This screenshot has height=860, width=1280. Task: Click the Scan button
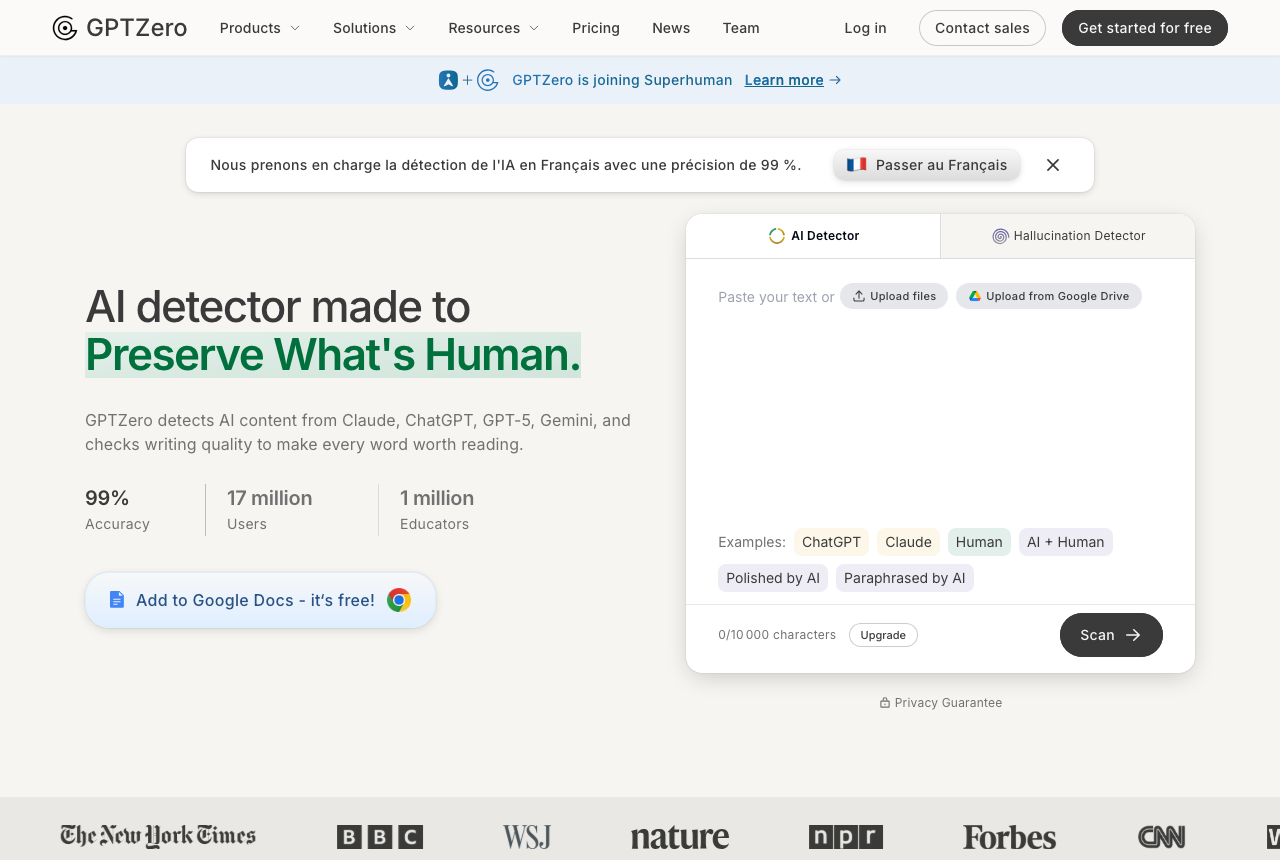1111,635
